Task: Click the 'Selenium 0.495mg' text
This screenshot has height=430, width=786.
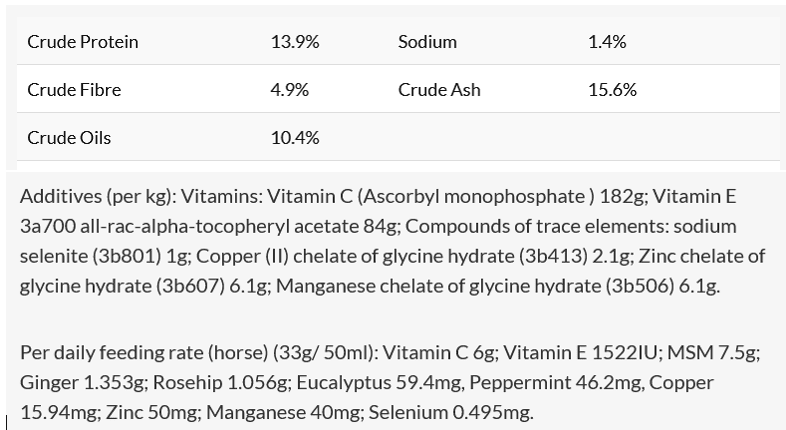Action: [x=458, y=412]
